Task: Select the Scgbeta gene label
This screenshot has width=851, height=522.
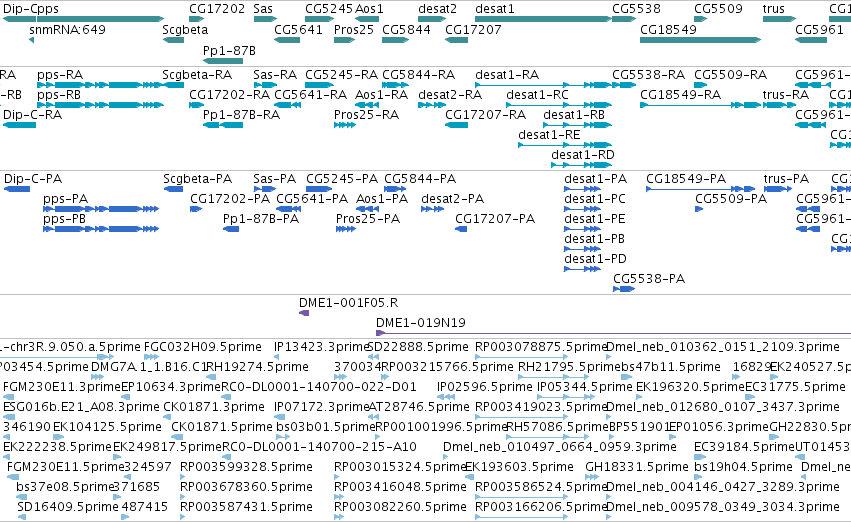Action: click(x=185, y=30)
